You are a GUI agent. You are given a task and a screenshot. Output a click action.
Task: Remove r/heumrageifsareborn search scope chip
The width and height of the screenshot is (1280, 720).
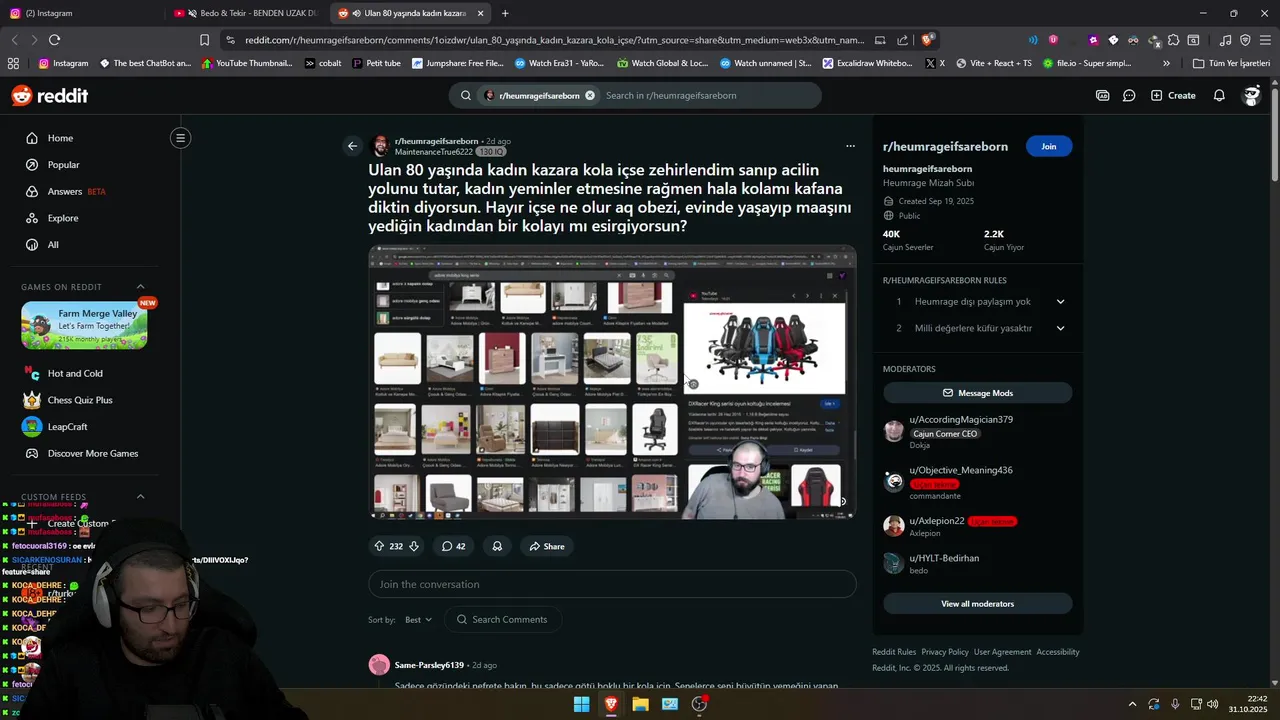click(x=590, y=96)
